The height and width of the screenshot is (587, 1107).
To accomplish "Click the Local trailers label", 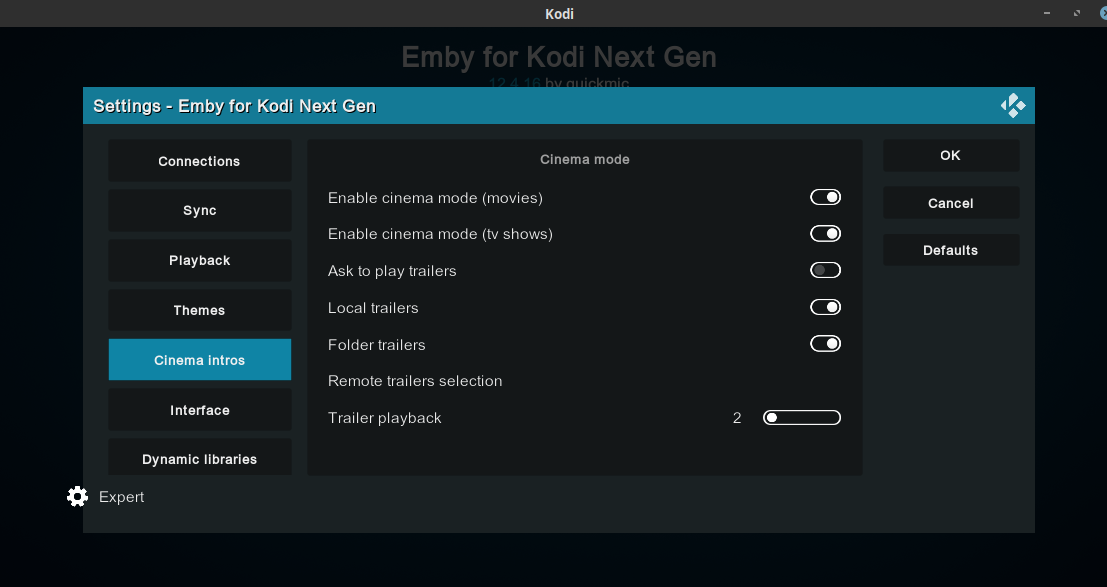I will (x=373, y=308).
